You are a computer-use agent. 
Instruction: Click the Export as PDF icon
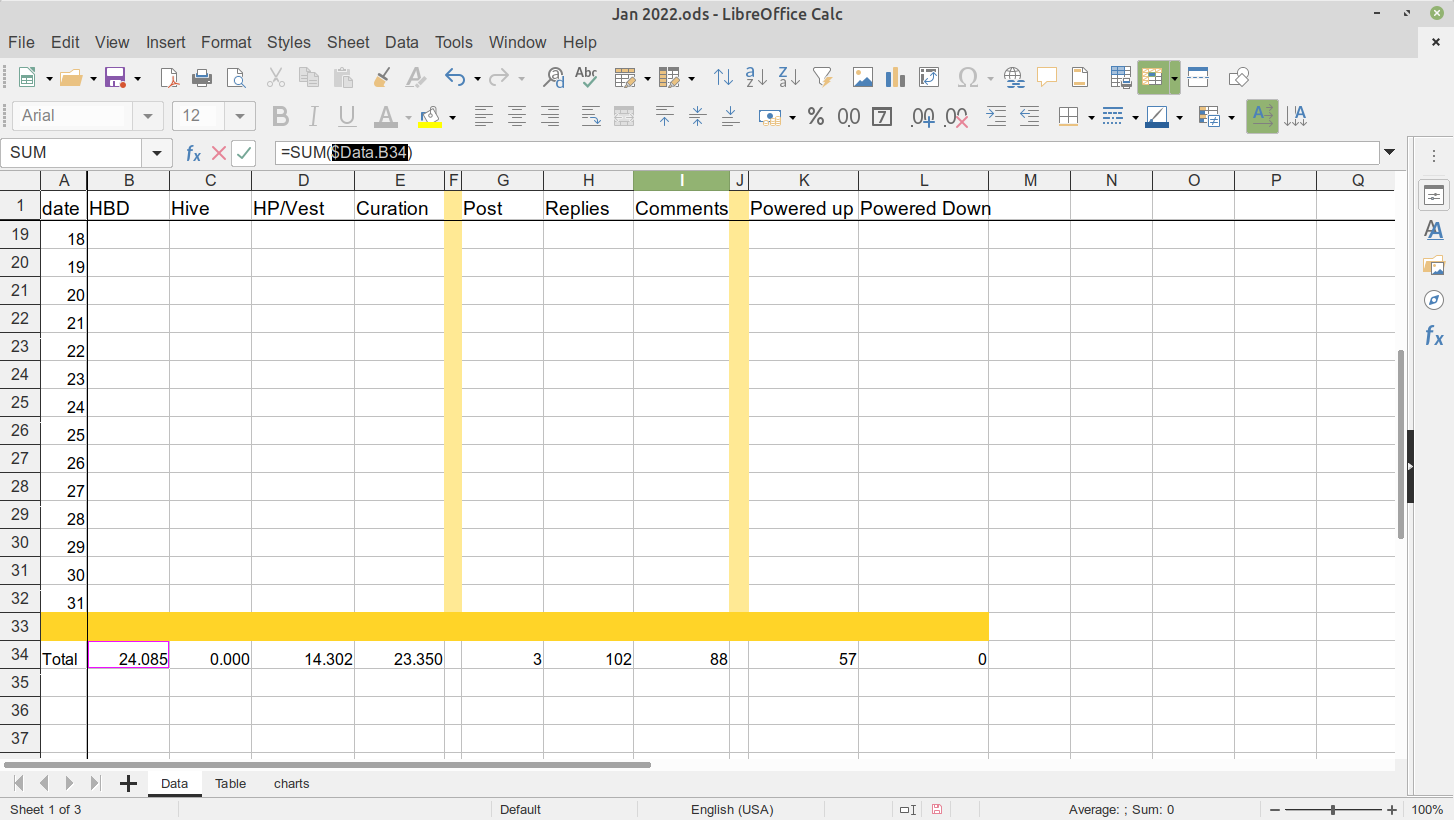click(170, 78)
